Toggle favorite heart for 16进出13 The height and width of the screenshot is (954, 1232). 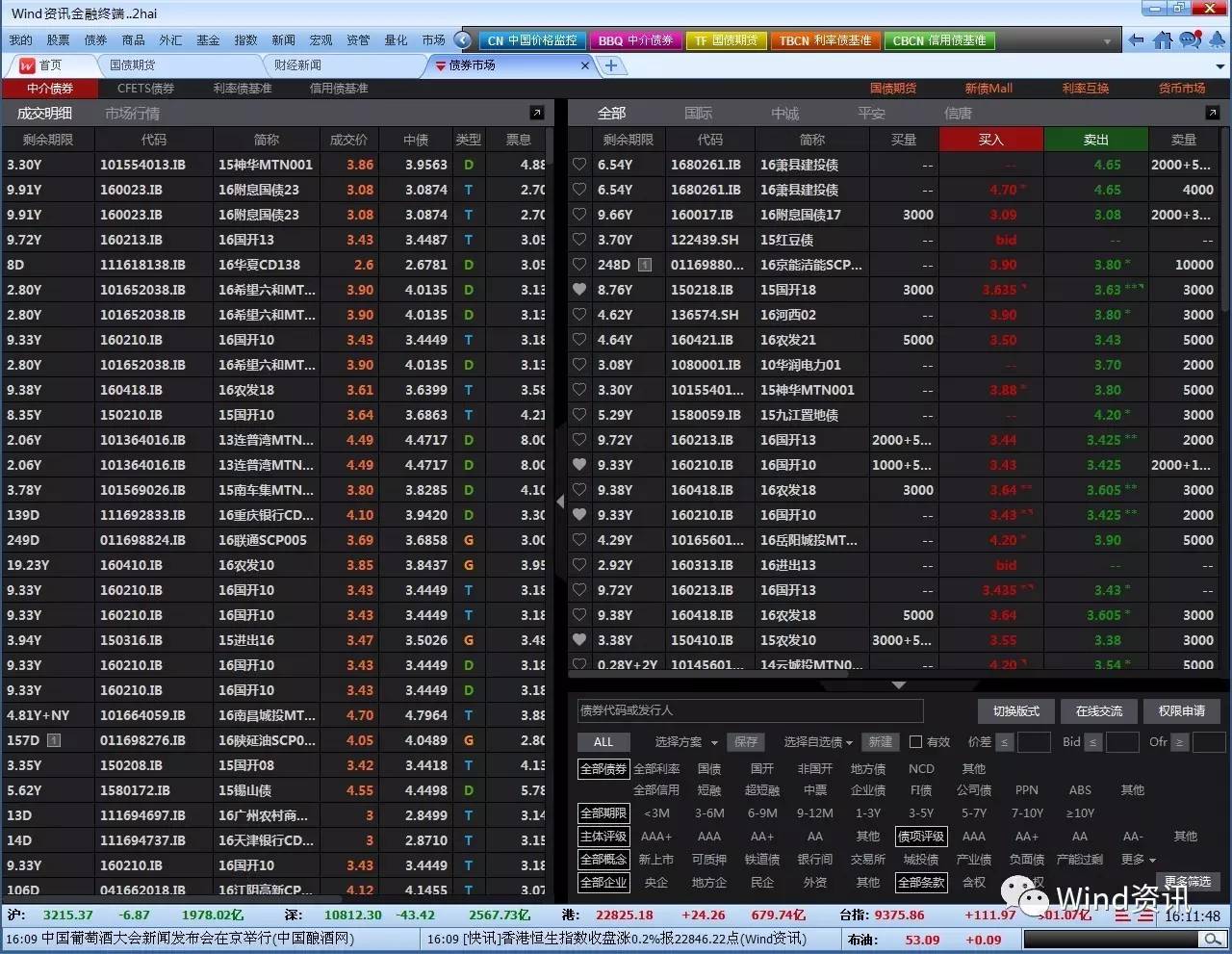(579, 565)
